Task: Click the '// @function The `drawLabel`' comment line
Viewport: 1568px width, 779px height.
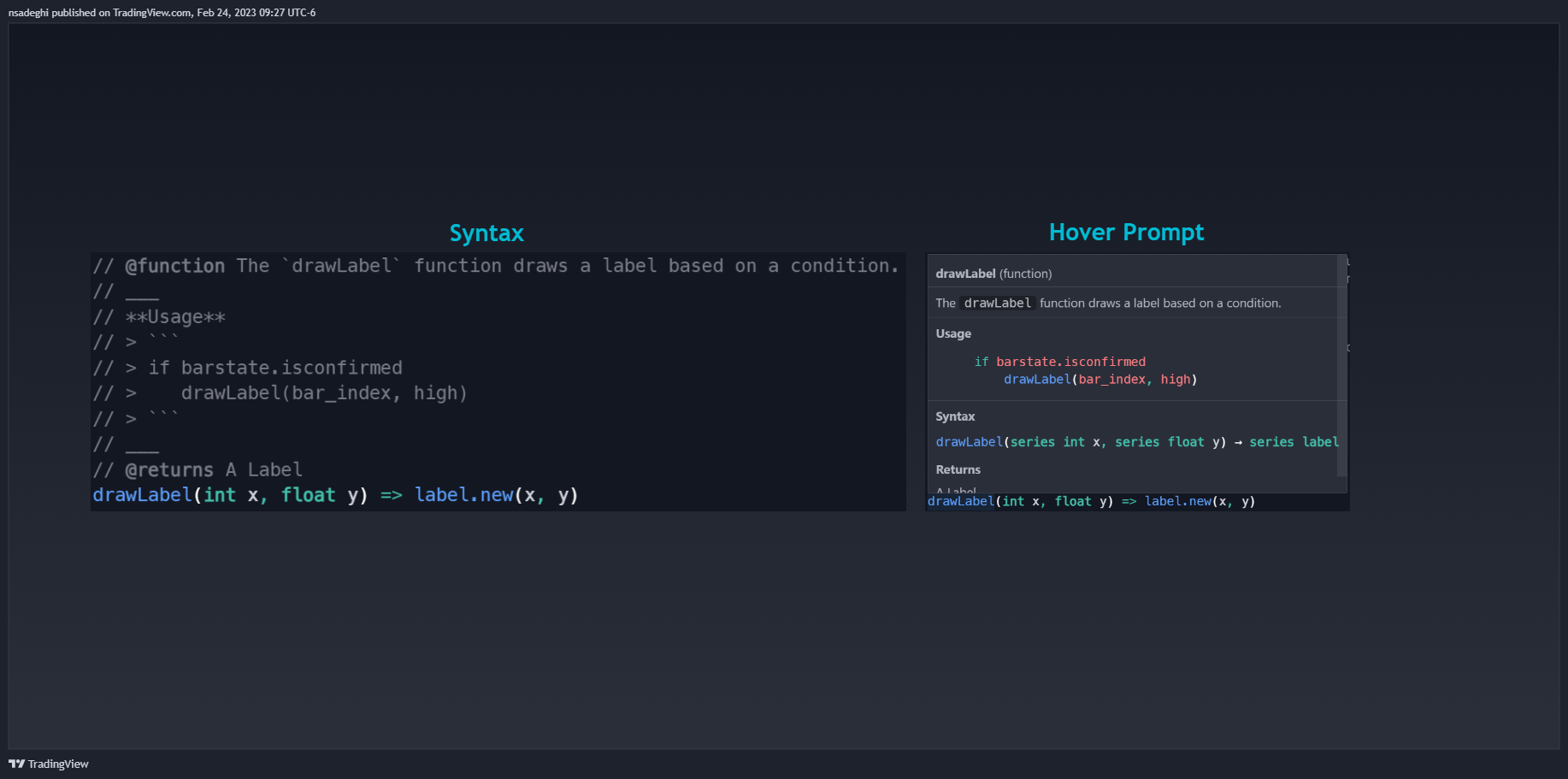Action: pos(496,266)
